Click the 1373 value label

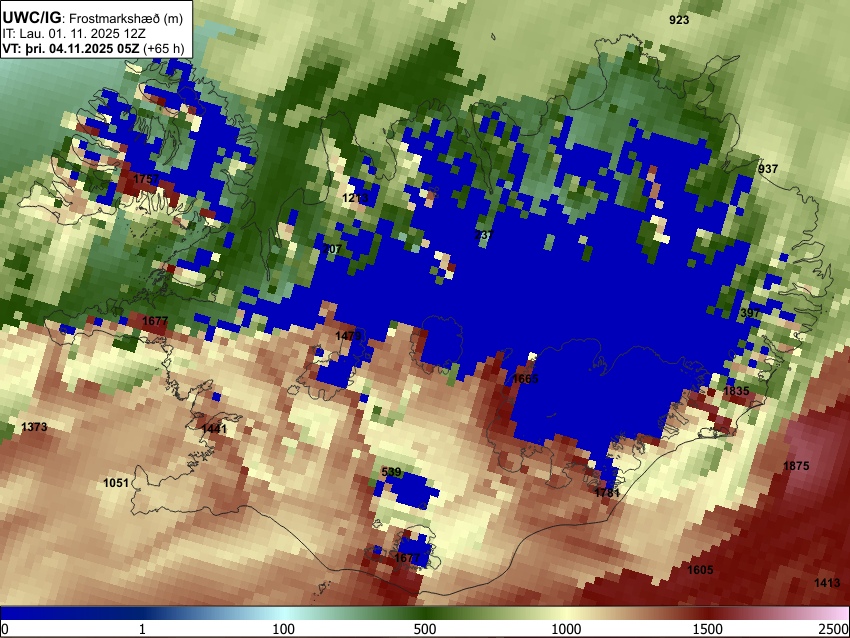coord(34,427)
